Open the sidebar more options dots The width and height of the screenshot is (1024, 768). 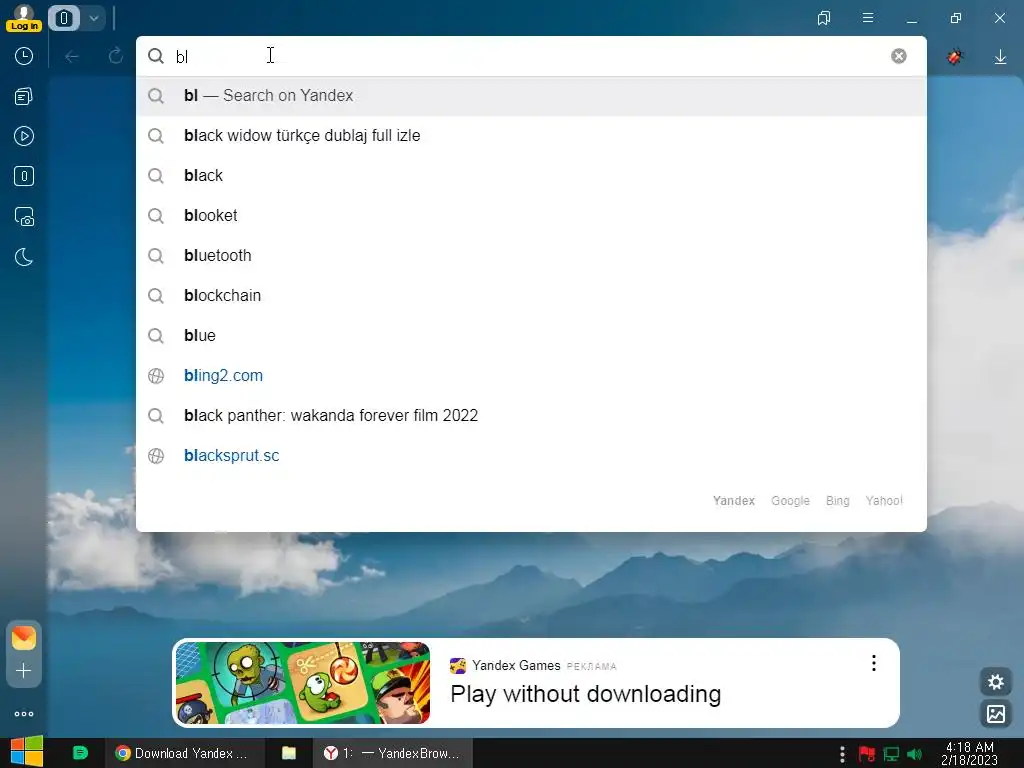[x=24, y=714]
